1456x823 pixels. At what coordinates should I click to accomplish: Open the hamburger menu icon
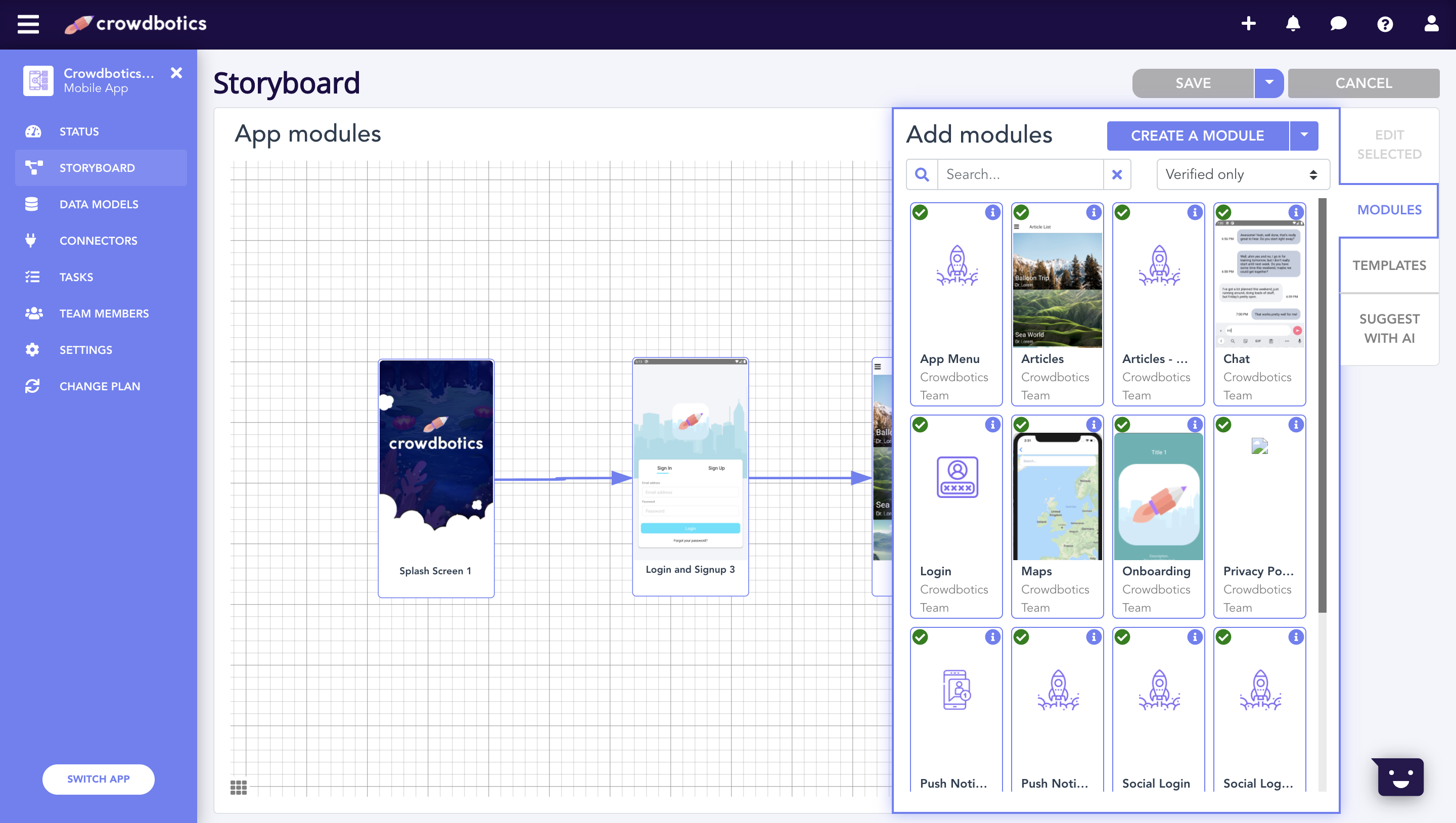(28, 24)
